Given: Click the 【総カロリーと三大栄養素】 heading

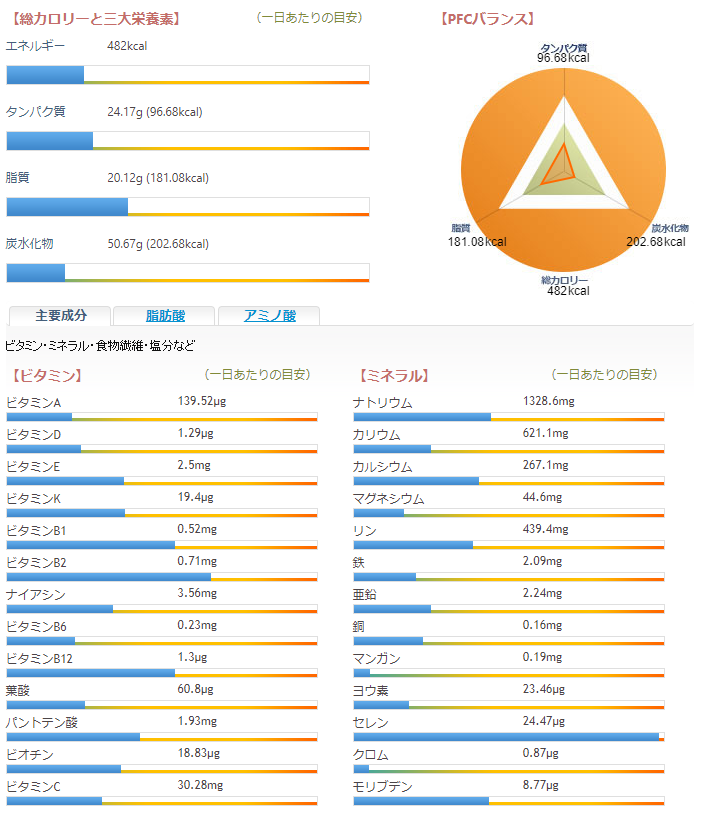Looking at the screenshot, I should [96, 18].
